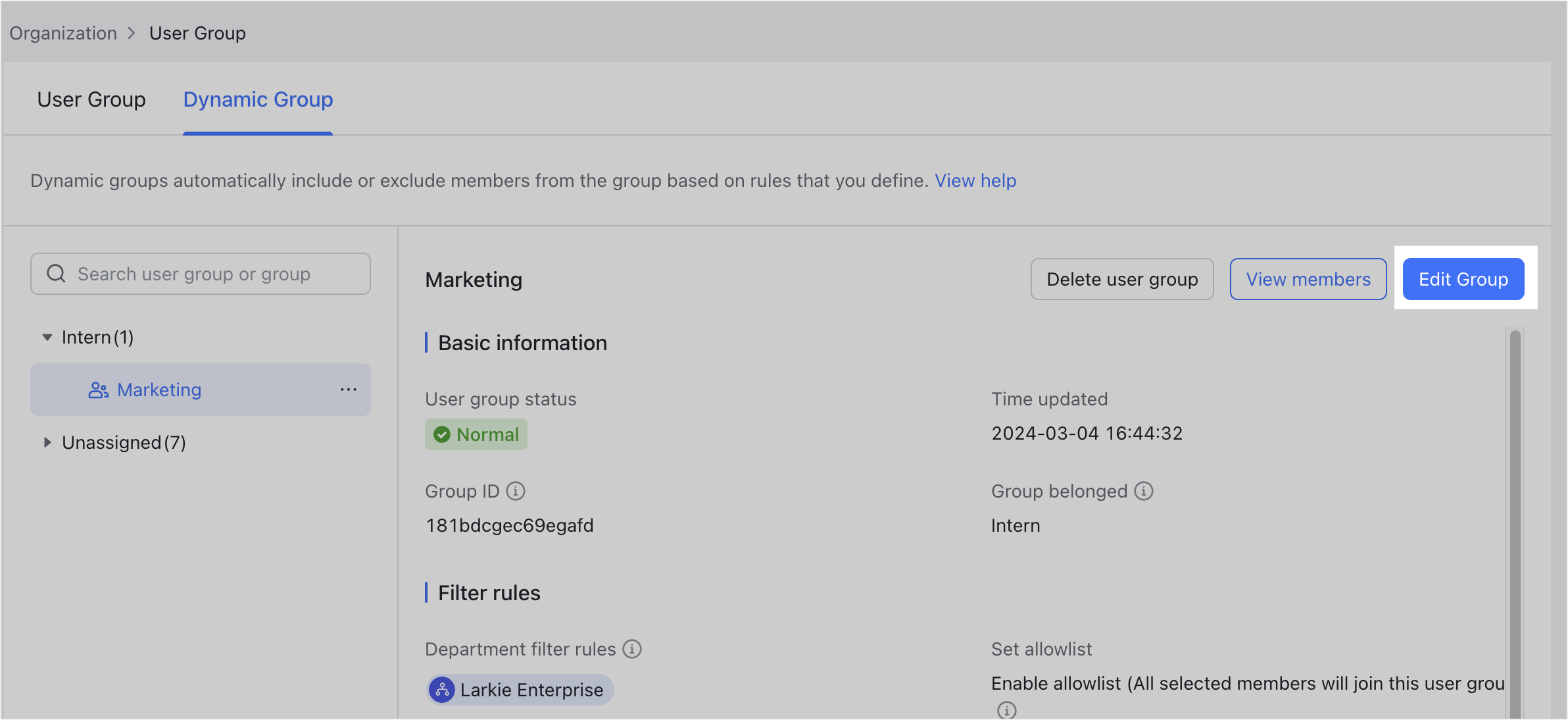Click the info icon next to Group ID
1568x720 pixels.
515,490
